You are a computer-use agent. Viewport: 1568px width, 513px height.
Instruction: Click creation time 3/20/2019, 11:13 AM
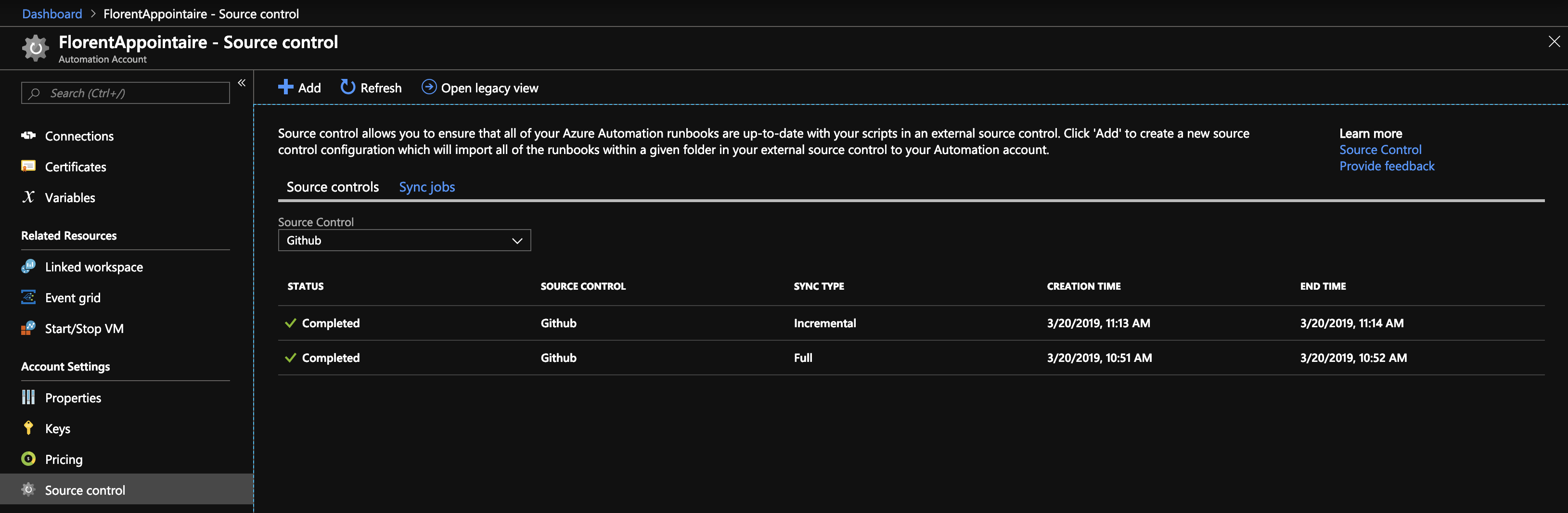coord(1098,323)
